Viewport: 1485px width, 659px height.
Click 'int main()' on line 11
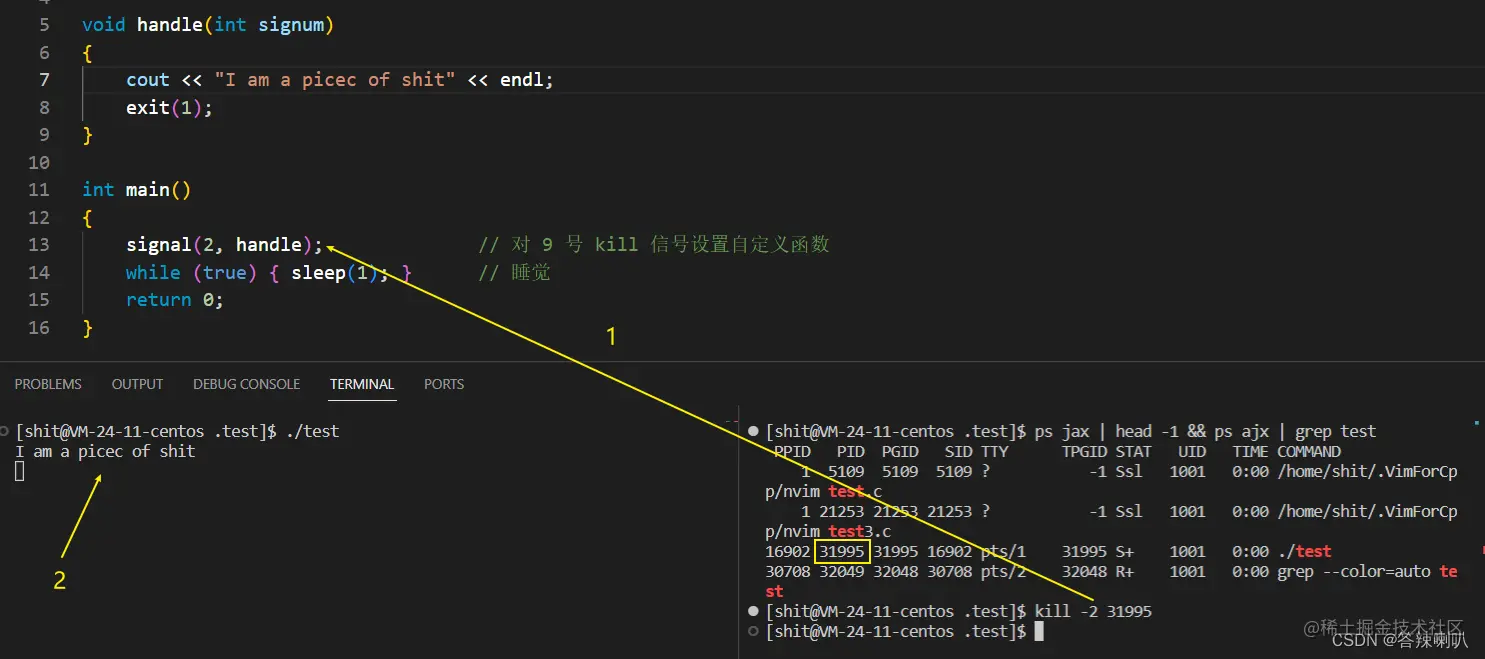(137, 190)
